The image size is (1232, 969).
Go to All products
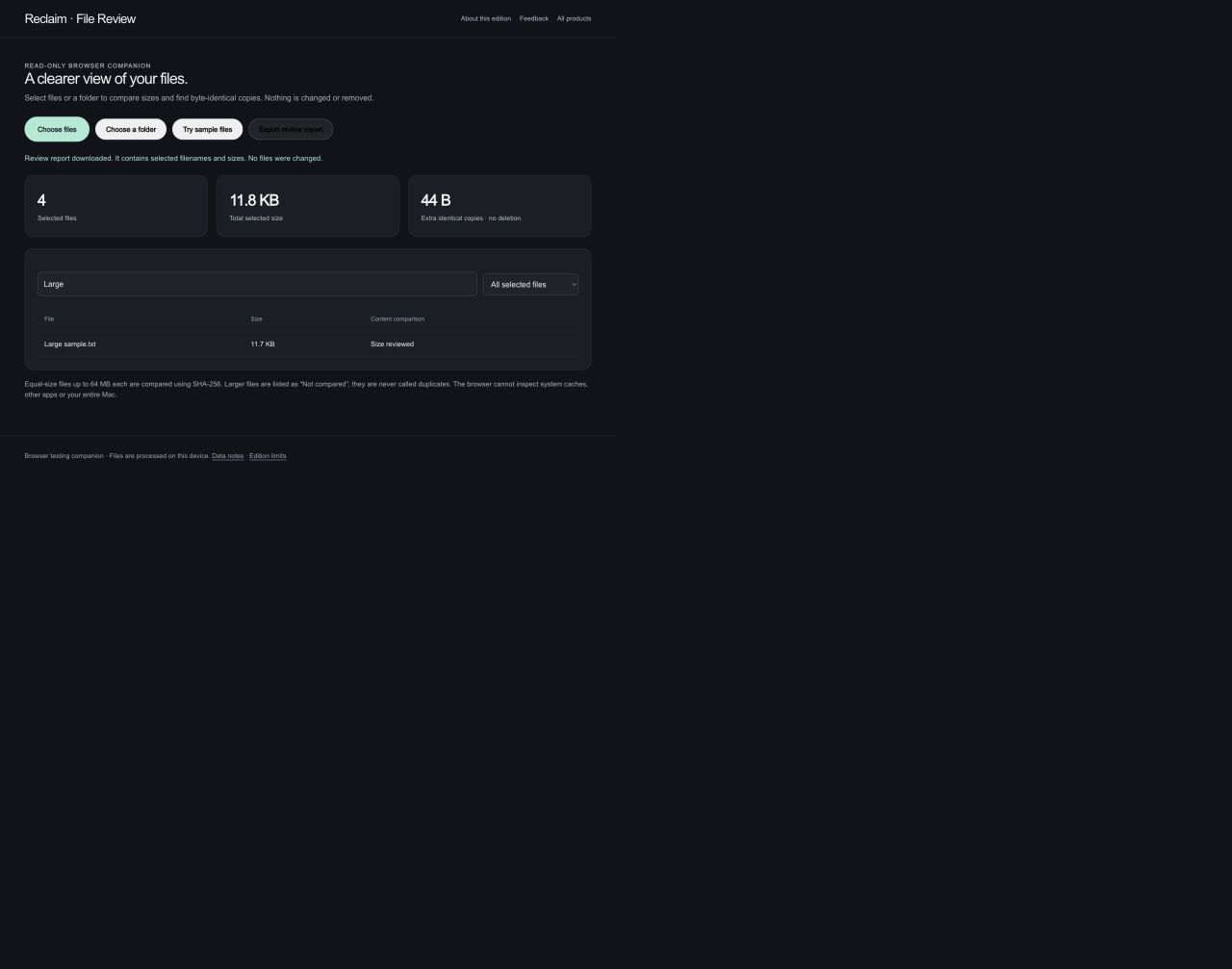click(x=574, y=18)
